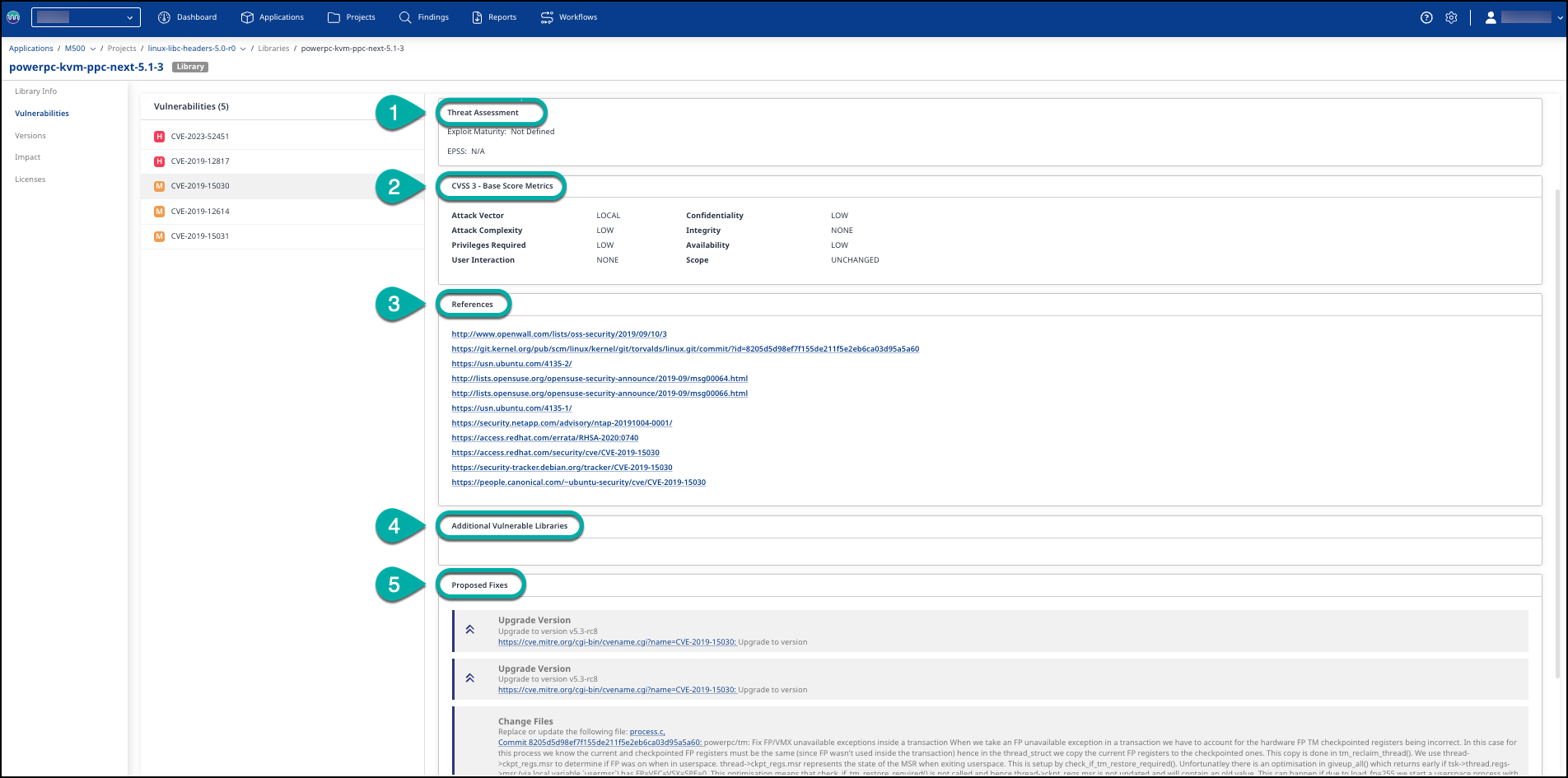Click the Workflows icon in navbar
This screenshot has width=1568, height=778.
[x=547, y=17]
